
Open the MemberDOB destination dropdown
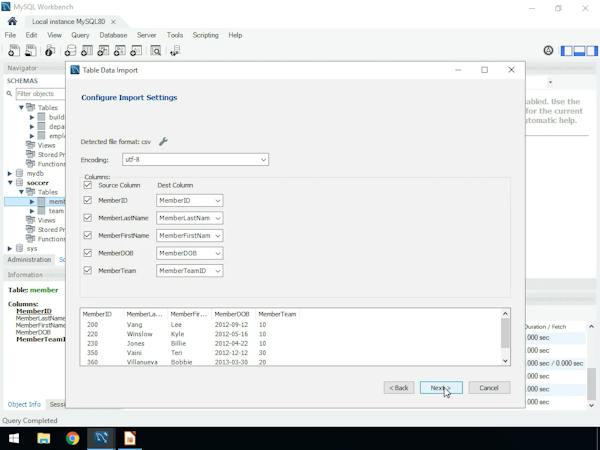tap(189, 253)
